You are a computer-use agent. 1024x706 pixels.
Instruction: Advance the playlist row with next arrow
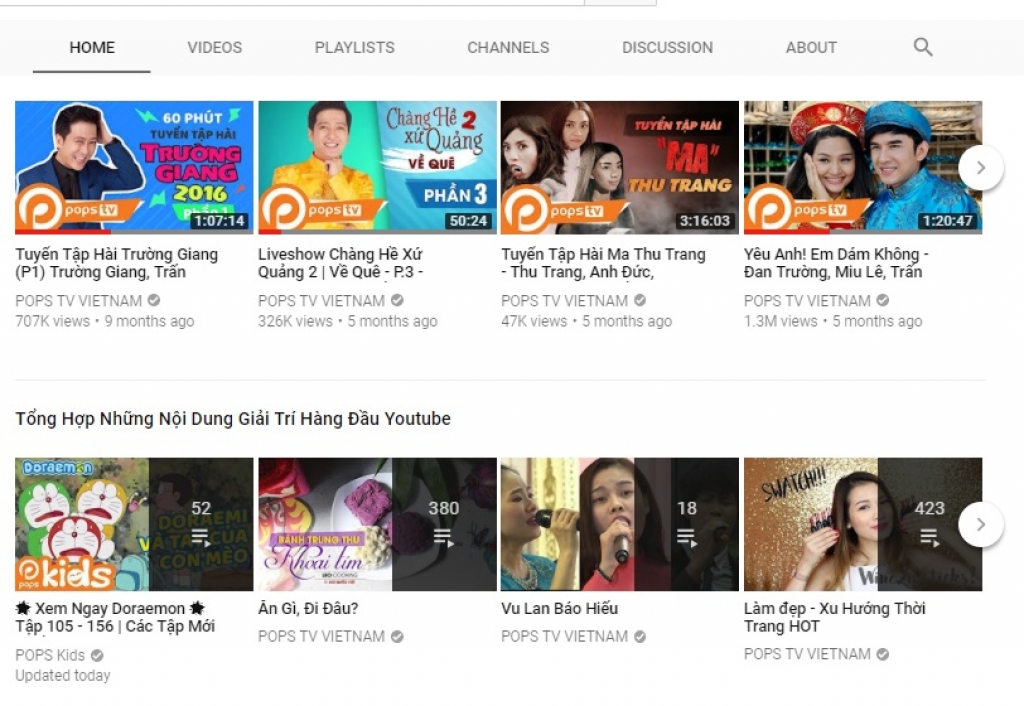click(x=980, y=524)
